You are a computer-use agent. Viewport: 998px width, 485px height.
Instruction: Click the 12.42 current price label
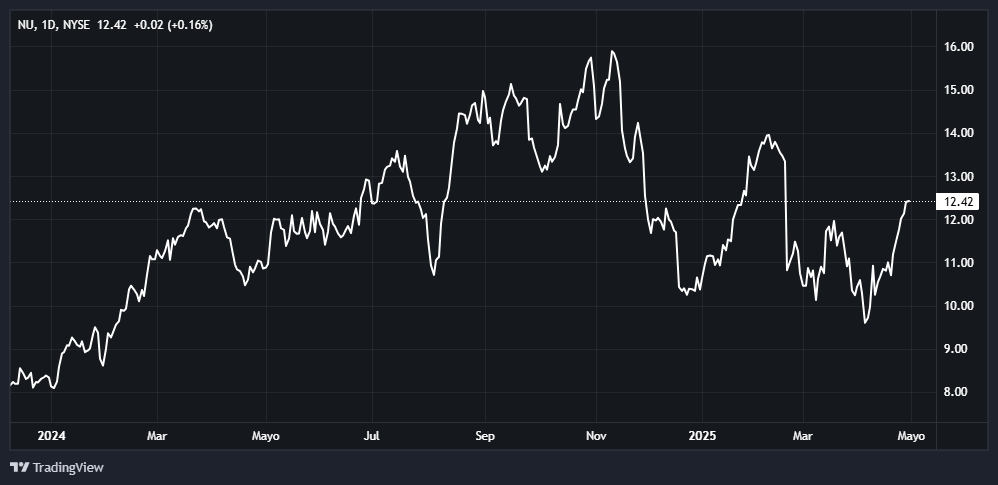click(111, 25)
